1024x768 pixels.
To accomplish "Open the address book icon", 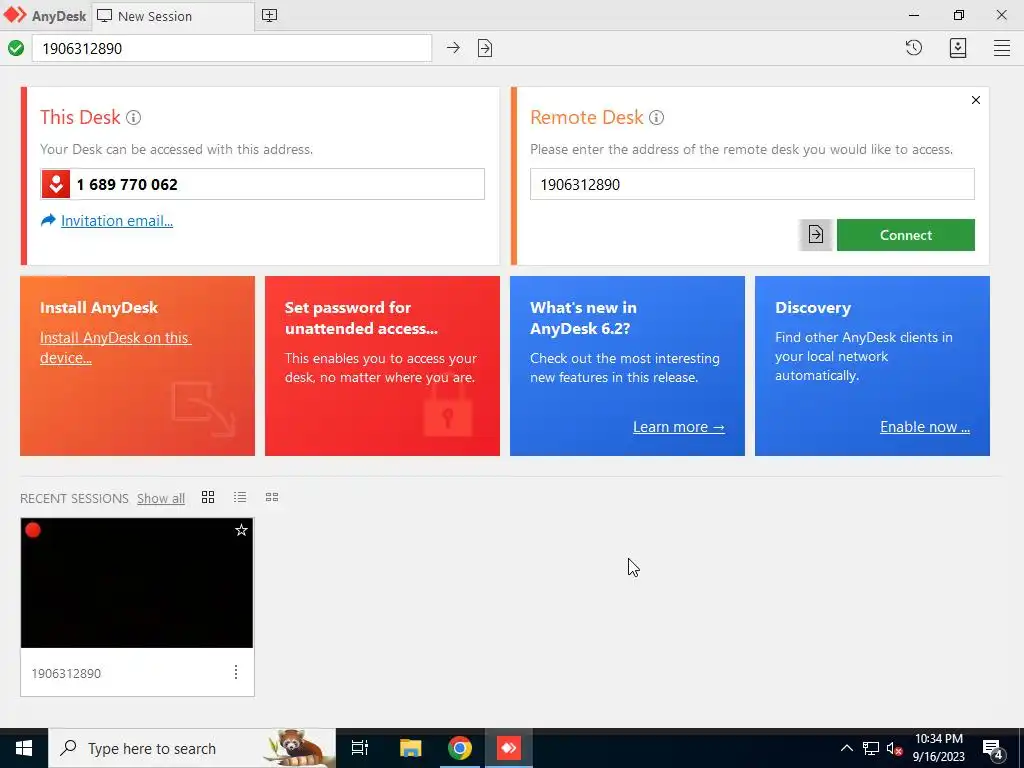I will (957, 48).
